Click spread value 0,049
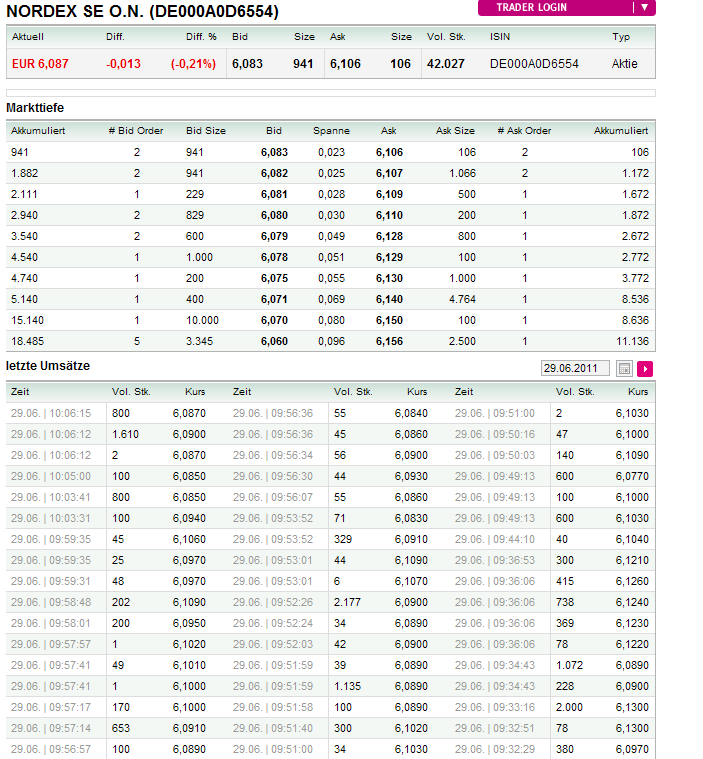The height and width of the screenshot is (759, 703). tap(331, 236)
